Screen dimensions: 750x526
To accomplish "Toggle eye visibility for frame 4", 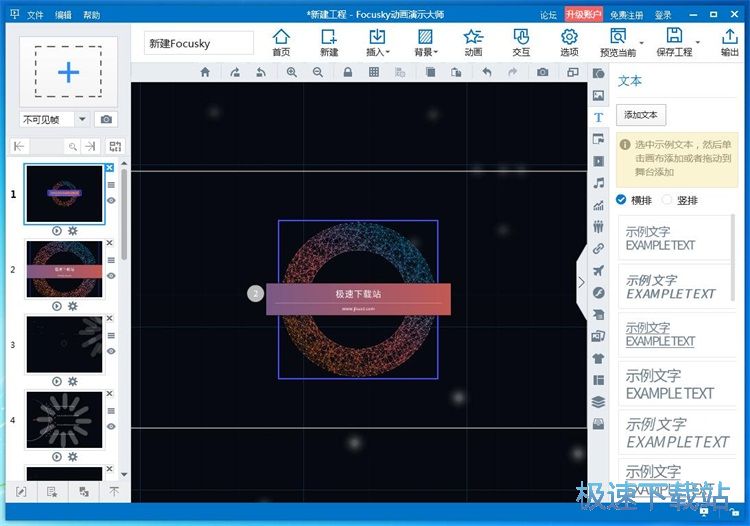I will pyautogui.click(x=111, y=426).
